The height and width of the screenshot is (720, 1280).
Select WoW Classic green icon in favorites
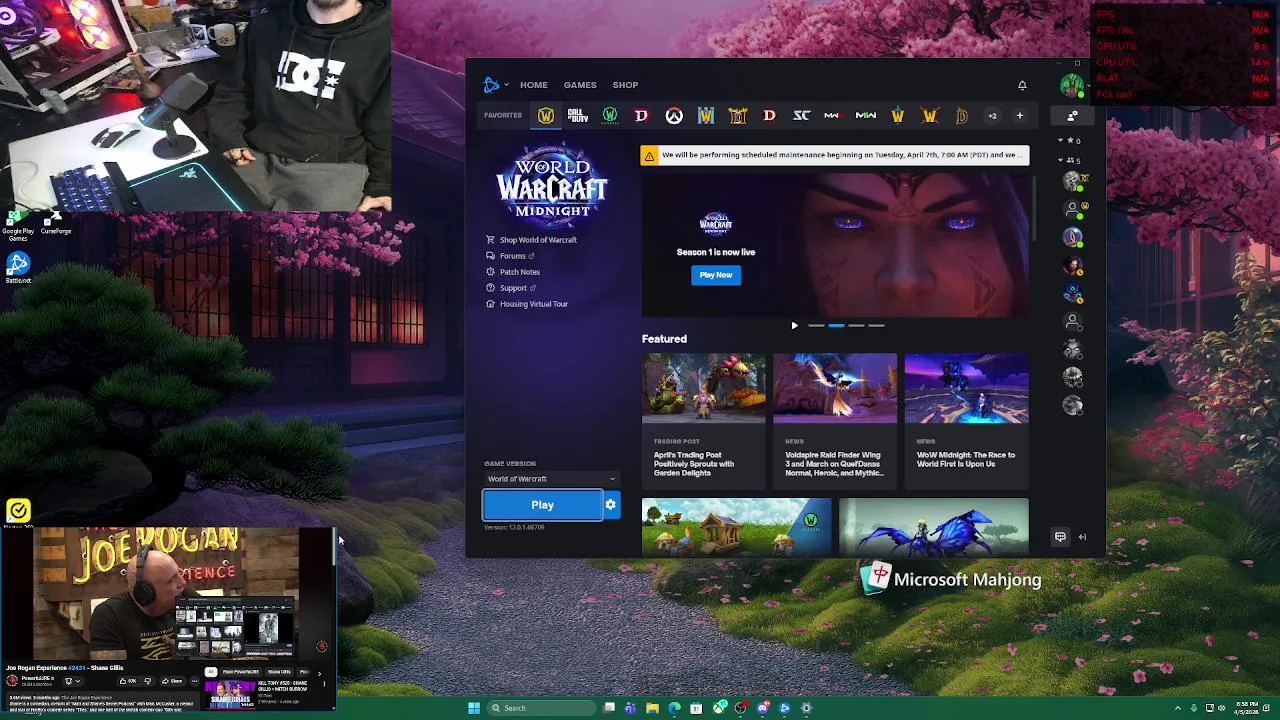click(610, 116)
